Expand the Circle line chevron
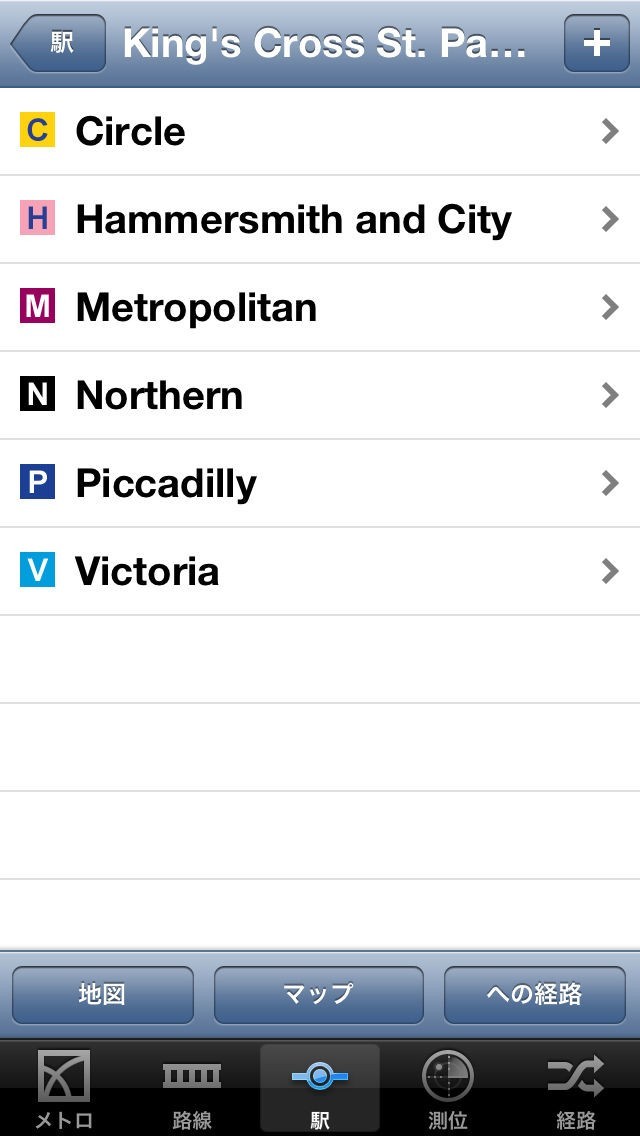 coord(610,131)
